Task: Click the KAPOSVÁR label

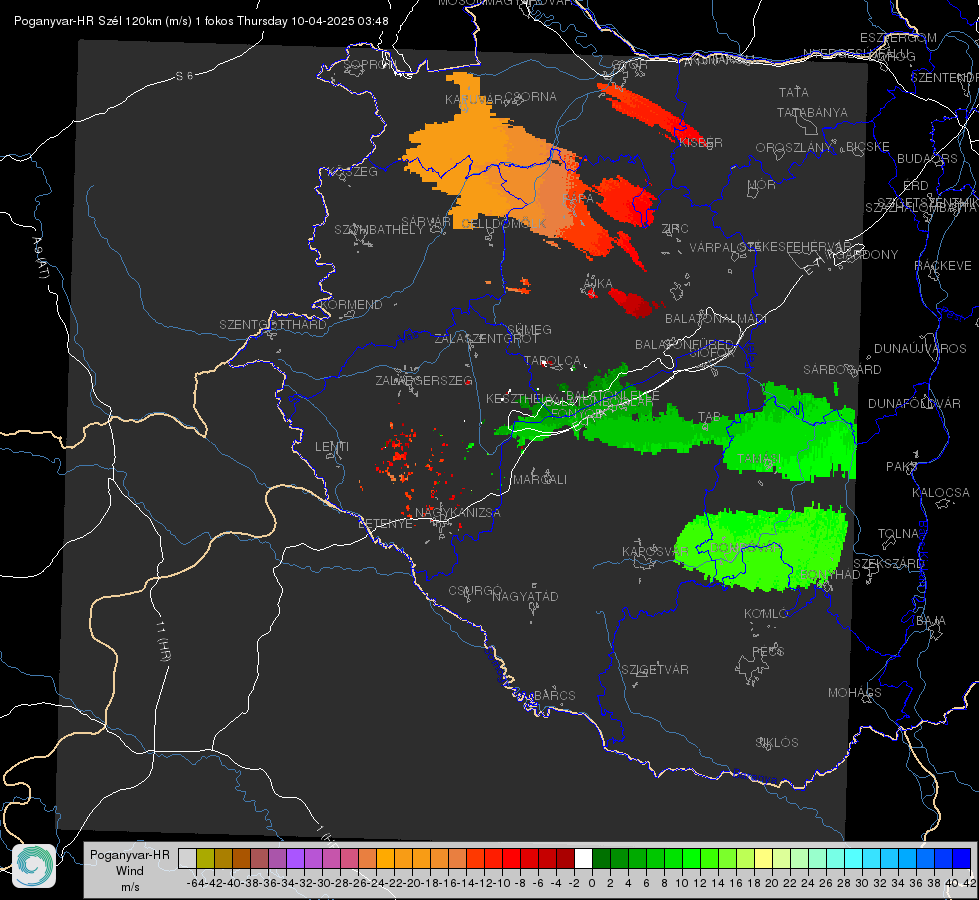Action: tap(655, 551)
